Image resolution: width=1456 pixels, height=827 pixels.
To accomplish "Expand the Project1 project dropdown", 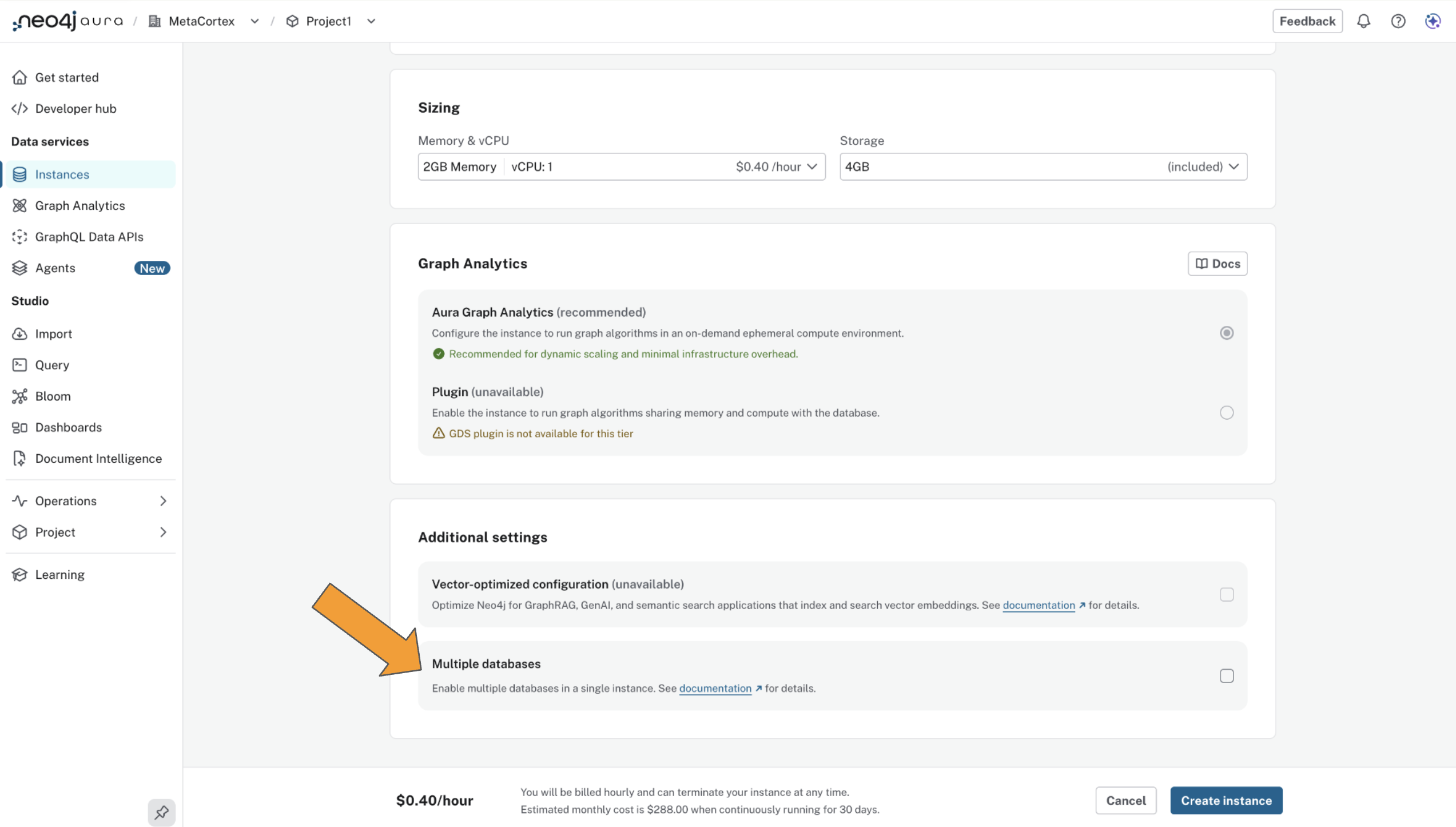I will coord(371,21).
